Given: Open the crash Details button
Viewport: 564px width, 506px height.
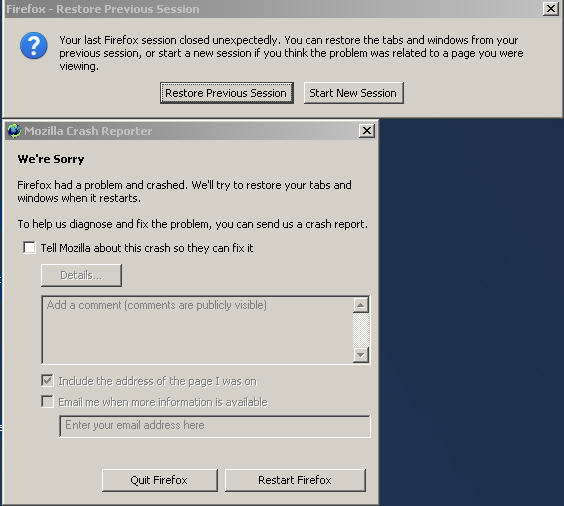Looking at the screenshot, I should 81,275.
